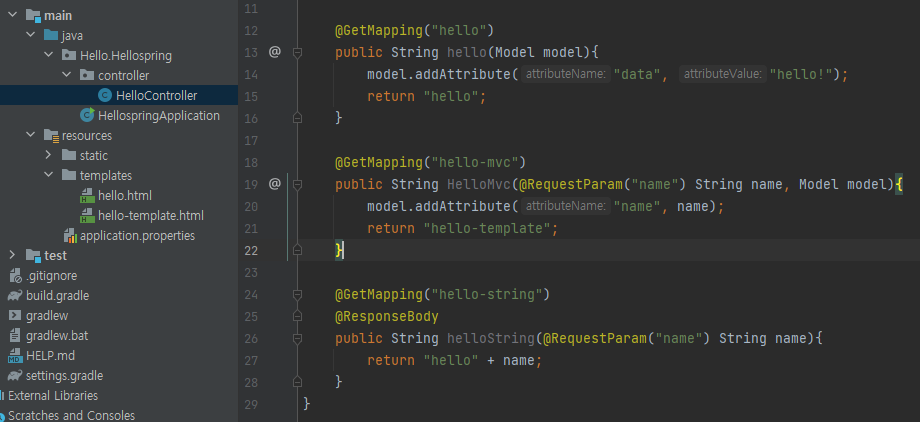Click line number 22 in gutter
The image size is (920, 422).
pyautogui.click(x=251, y=251)
